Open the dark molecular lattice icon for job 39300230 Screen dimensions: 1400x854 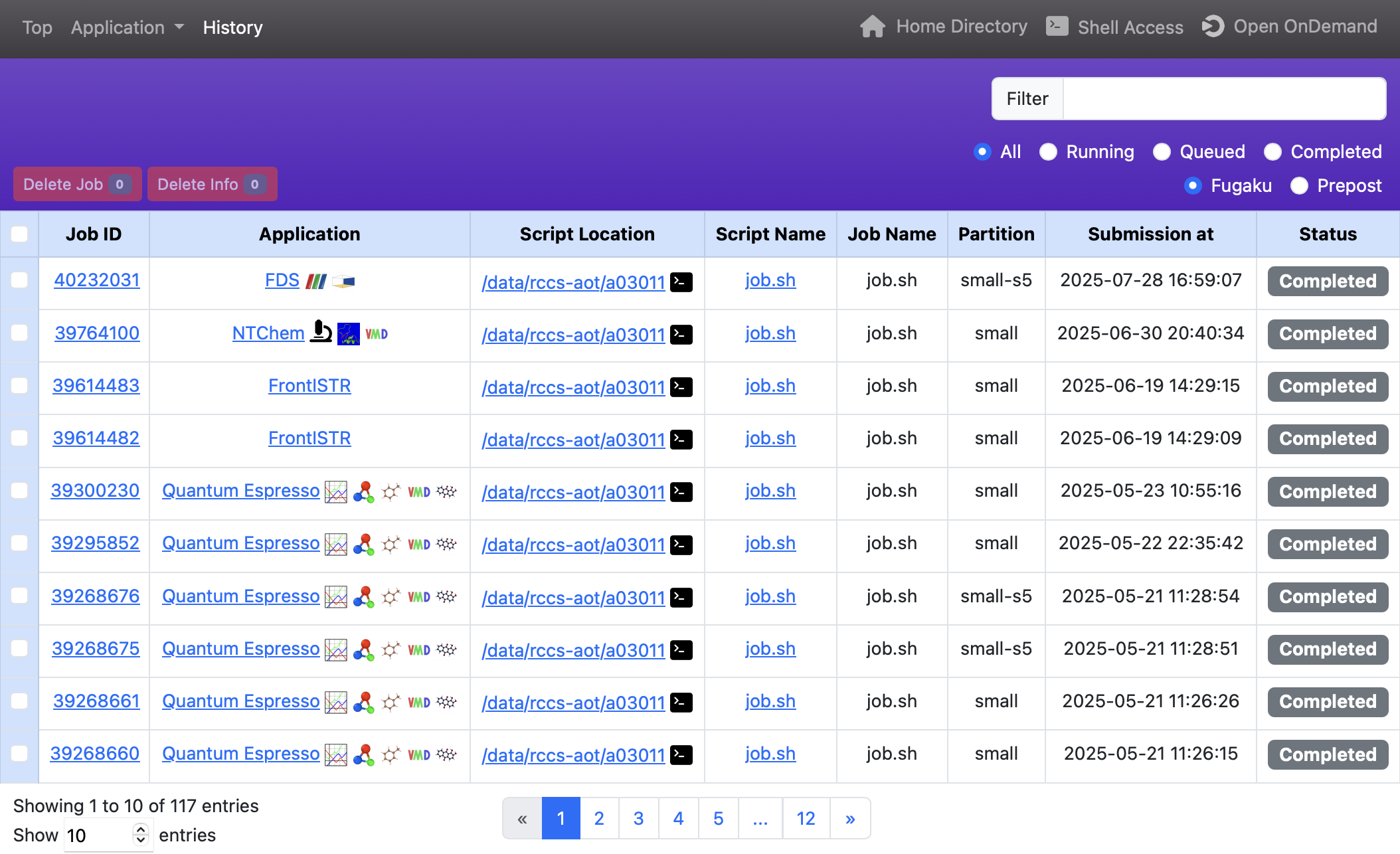pyautogui.click(x=446, y=491)
